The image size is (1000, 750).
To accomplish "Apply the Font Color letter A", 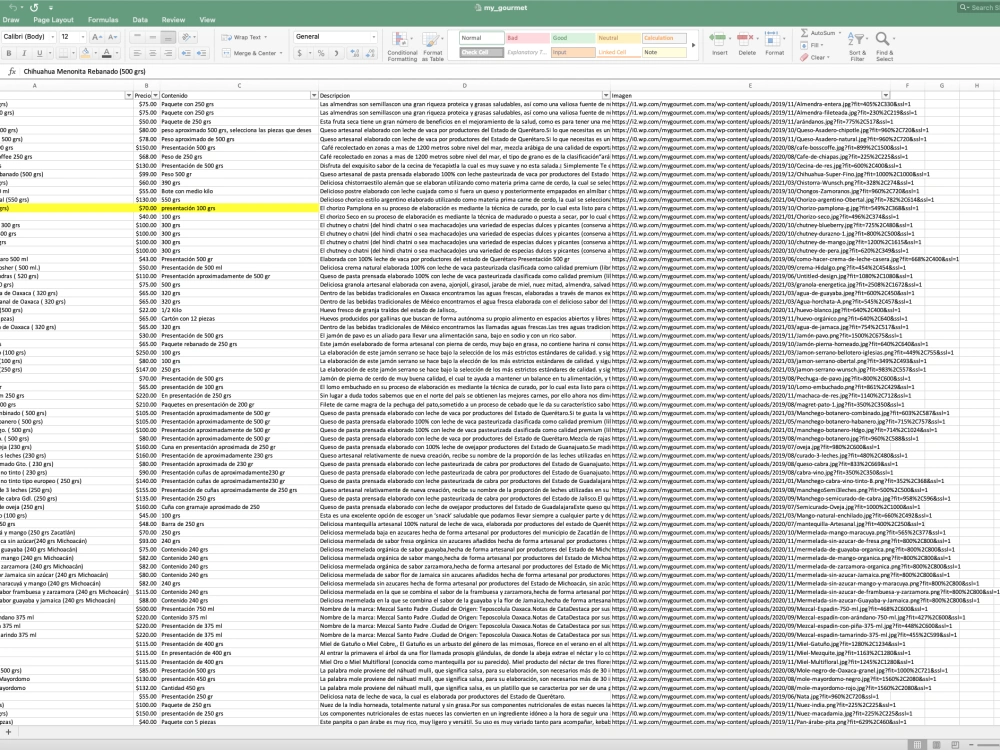I will 107,53.
